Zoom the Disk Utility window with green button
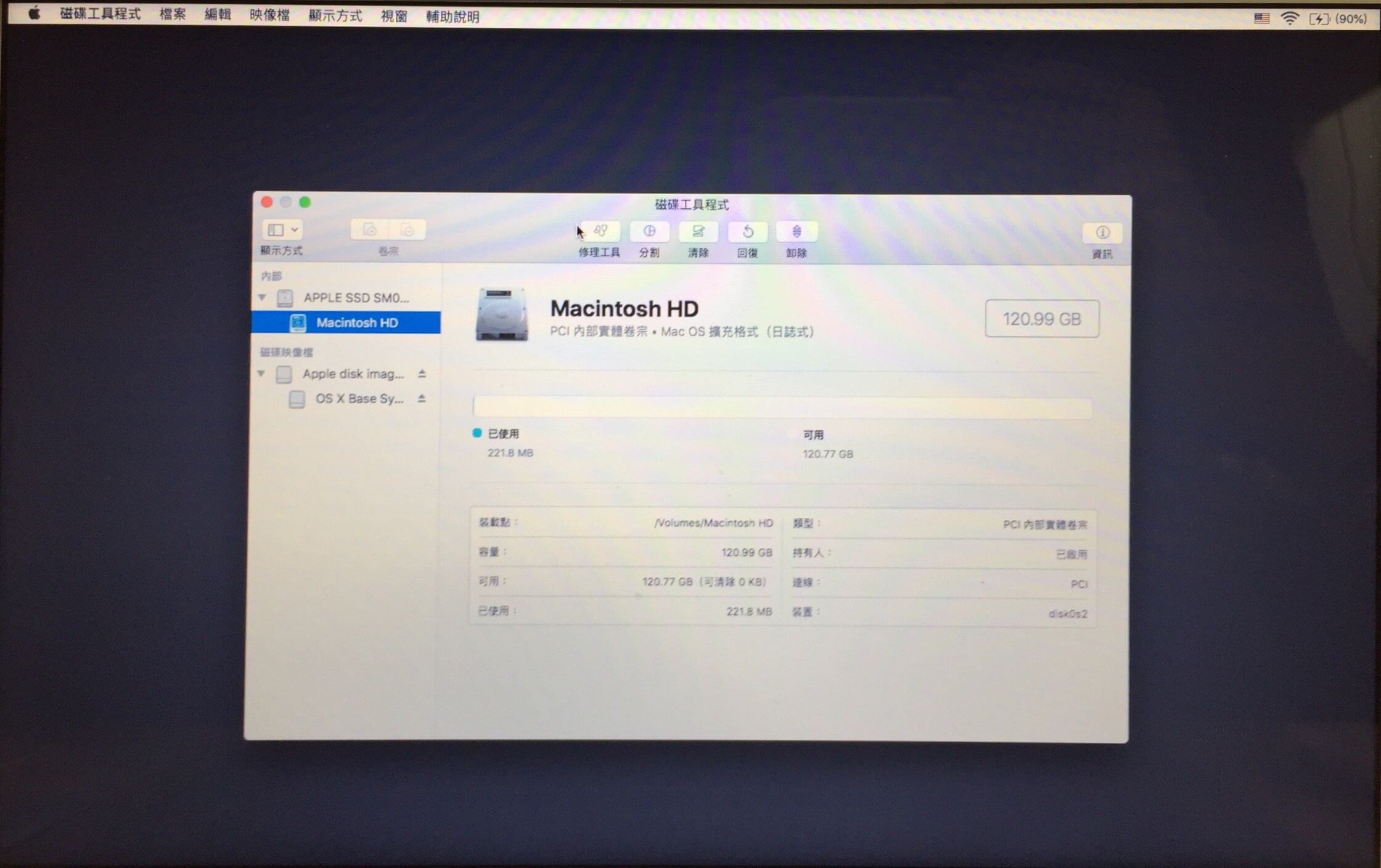Image resolution: width=1381 pixels, height=868 pixels. point(305,202)
